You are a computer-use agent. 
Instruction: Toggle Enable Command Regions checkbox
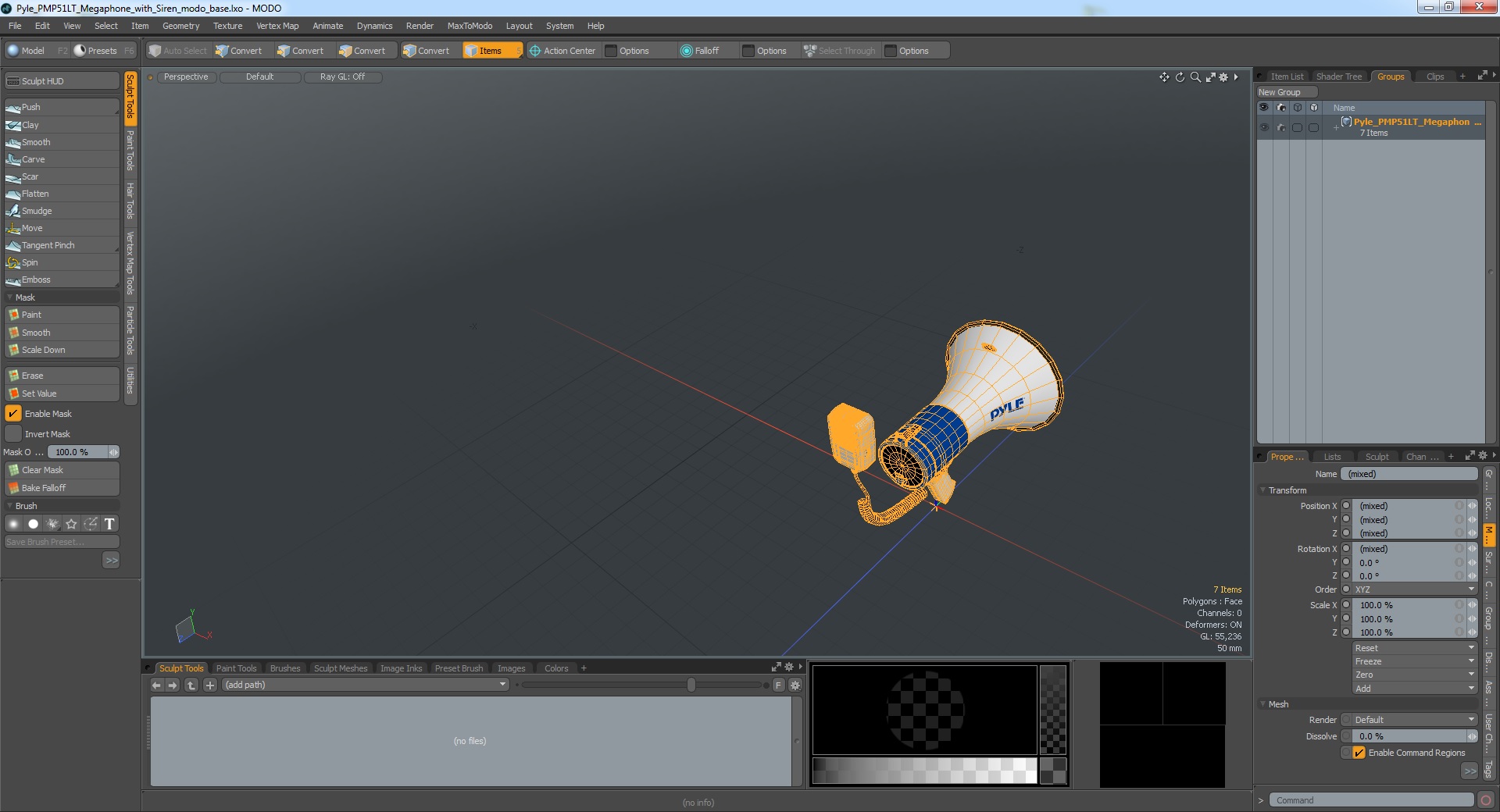click(1359, 753)
